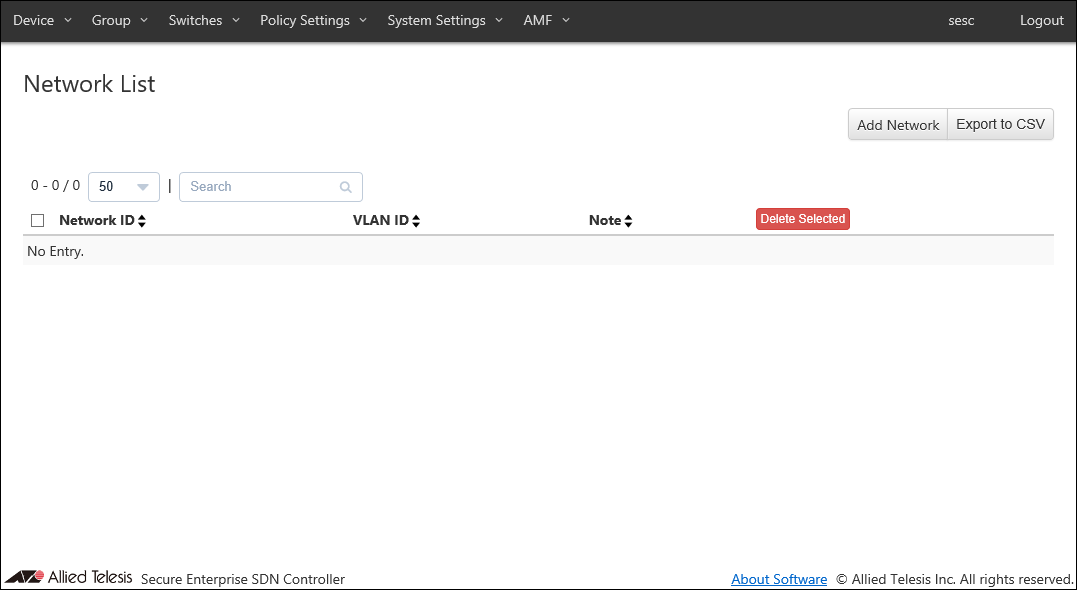Sort by Network ID column arrows
Viewport: 1077px width, 590px height.
142,221
